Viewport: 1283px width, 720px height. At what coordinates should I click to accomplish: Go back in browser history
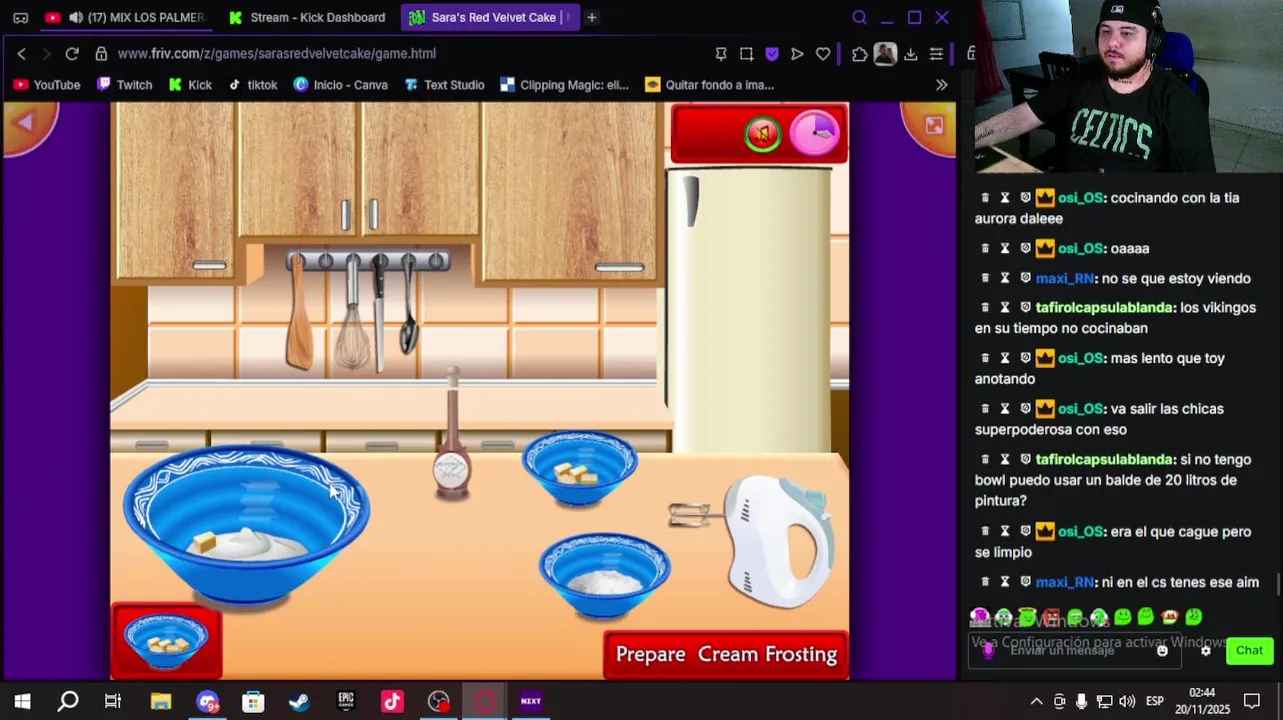tap(21, 54)
